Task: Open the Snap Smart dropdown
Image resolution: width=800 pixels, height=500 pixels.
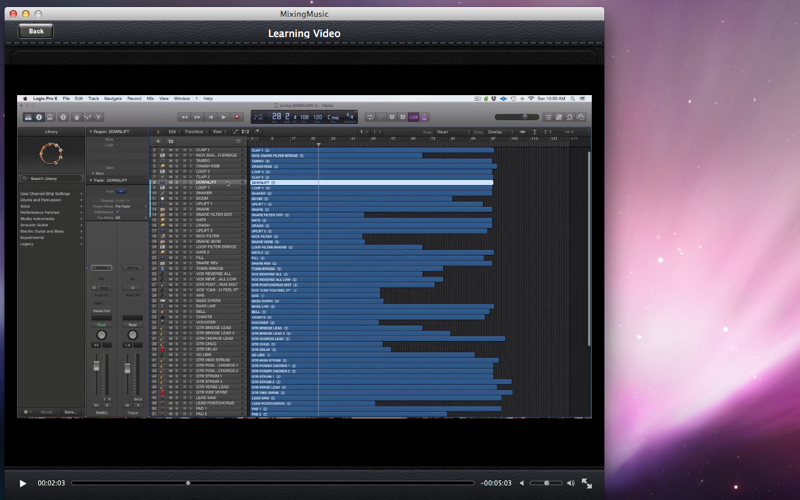Action: click(x=453, y=132)
